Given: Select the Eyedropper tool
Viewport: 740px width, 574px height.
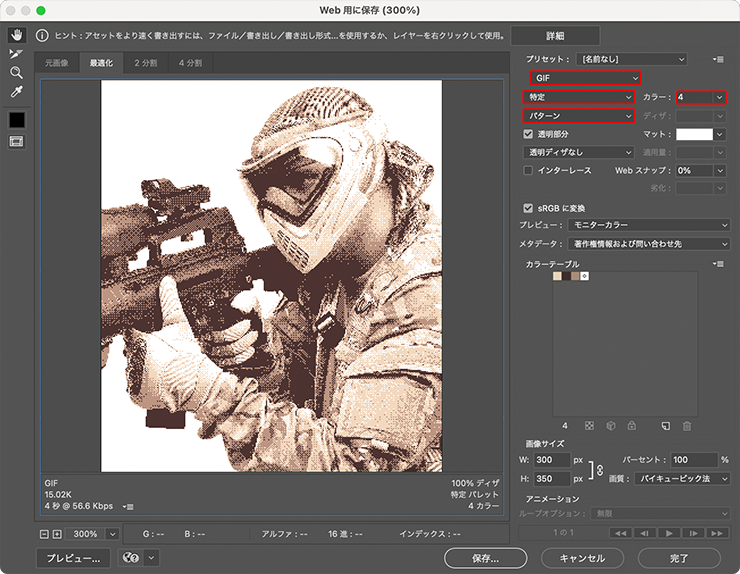Looking at the screenshot, I should point(16,92).
